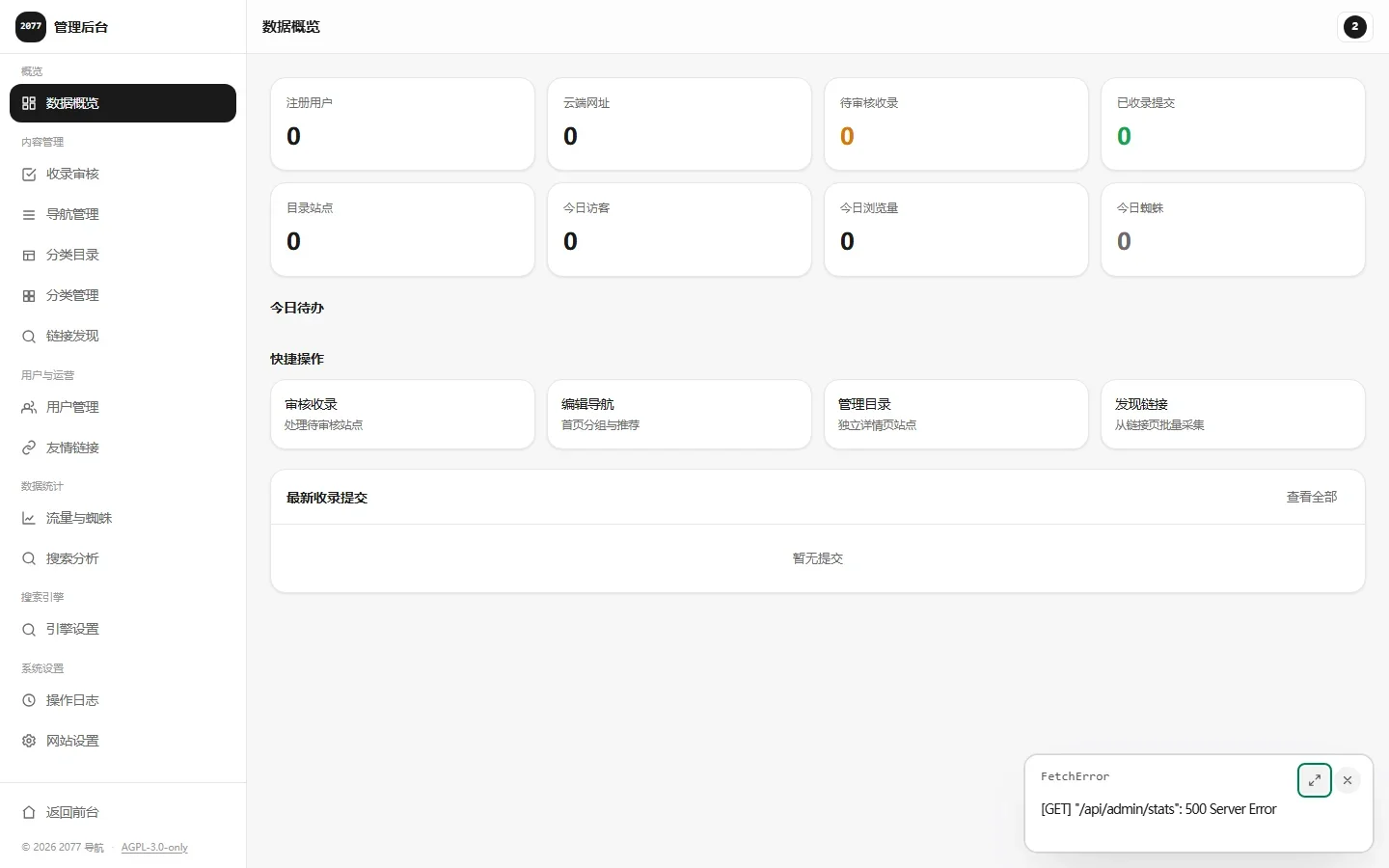The height and width of the screenshot is (868, 1389).
Task: Click the 引擎设置 search icon
Action: coord(29,630)
